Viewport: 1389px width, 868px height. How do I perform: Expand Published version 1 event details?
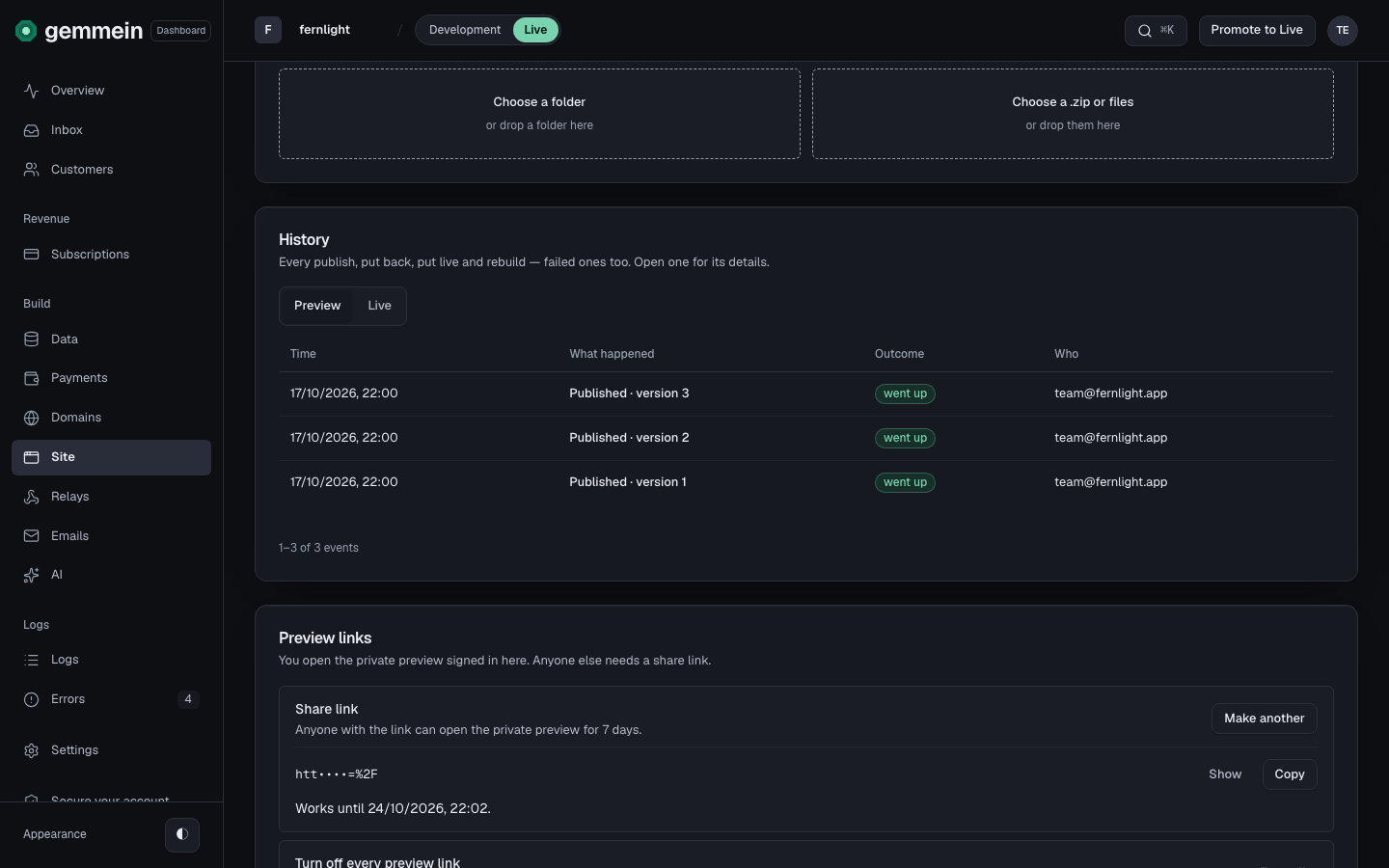point(806,482)
